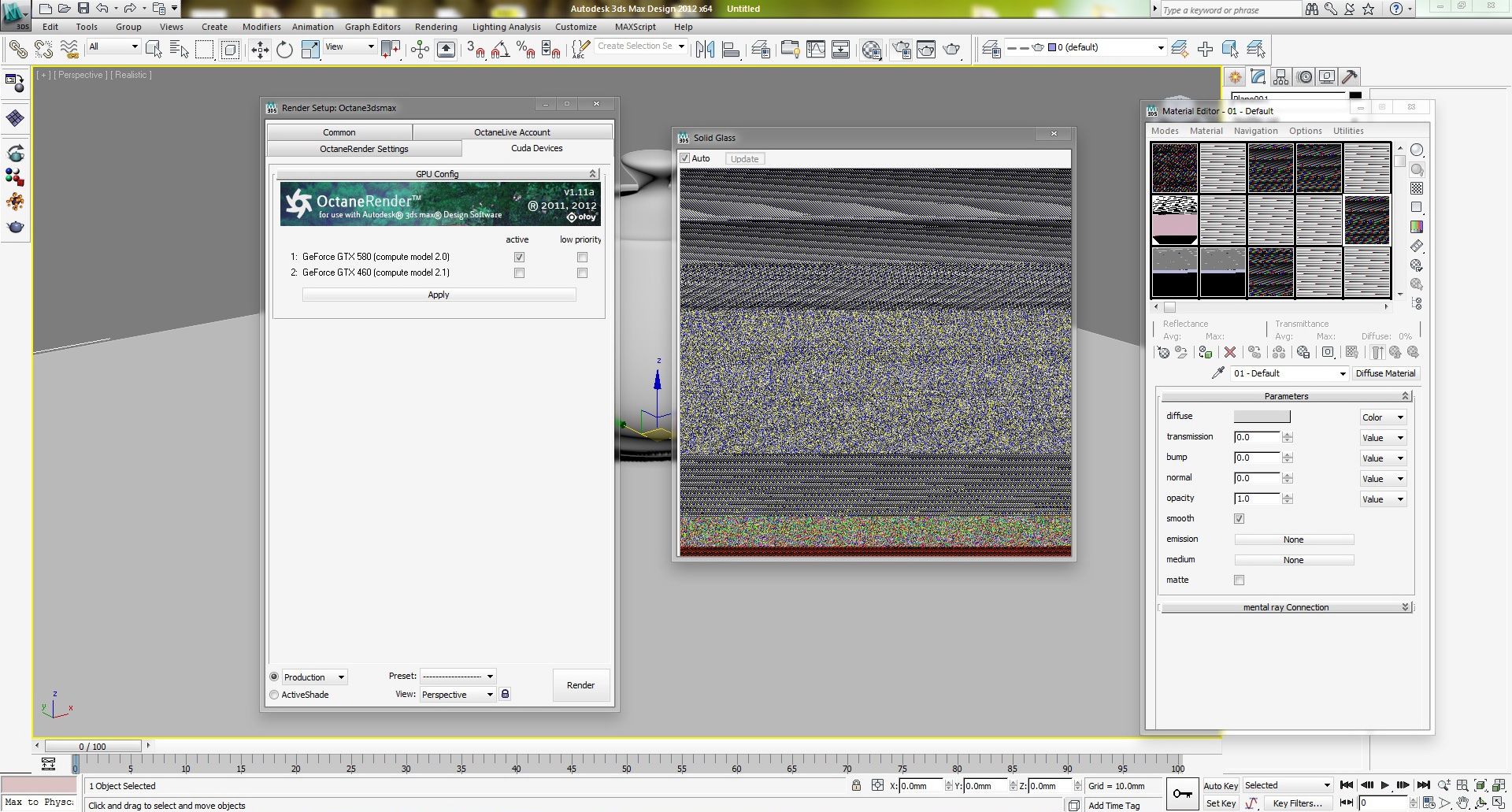Toggle the Material Editor background checker icon

(1417, 188)
